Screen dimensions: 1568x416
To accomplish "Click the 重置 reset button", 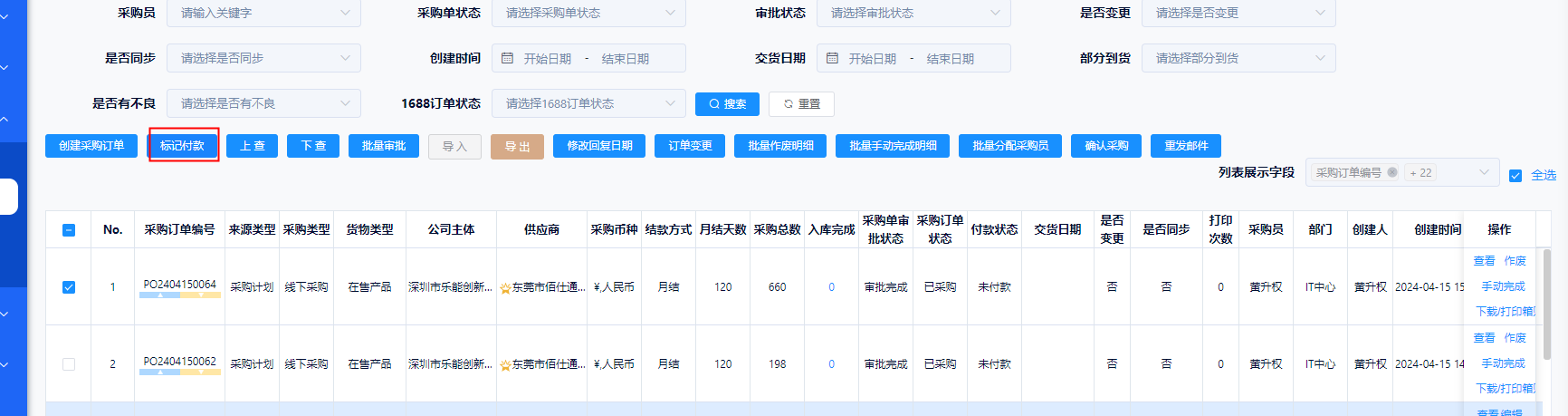I will coord(801,104).
